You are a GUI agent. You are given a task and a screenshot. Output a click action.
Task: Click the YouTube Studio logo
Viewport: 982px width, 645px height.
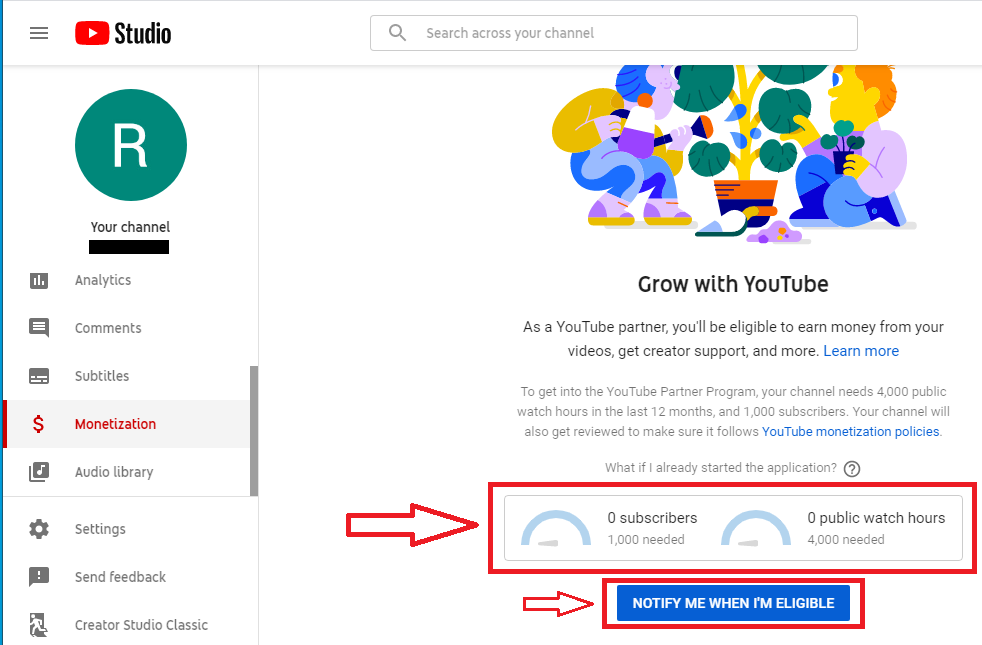[x=123, y=33]
